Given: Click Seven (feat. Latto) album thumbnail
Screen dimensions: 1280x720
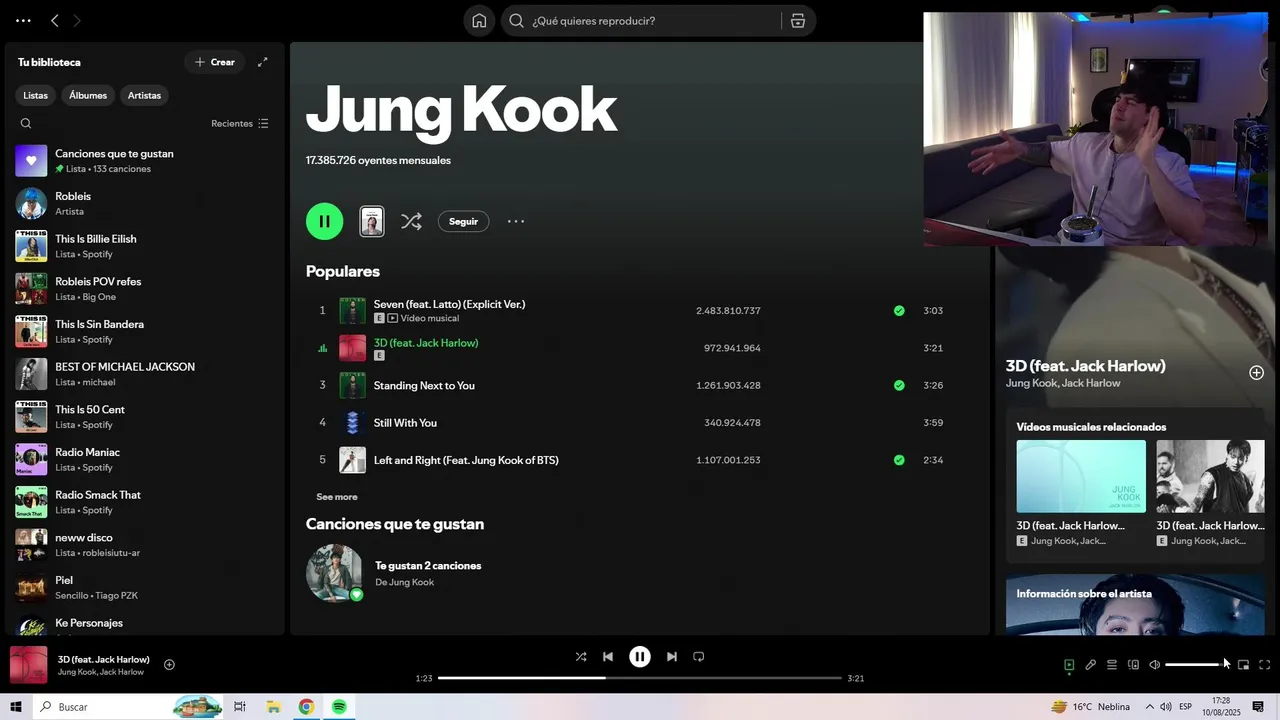Looking at the screenshot, I should tap(353, 311).
